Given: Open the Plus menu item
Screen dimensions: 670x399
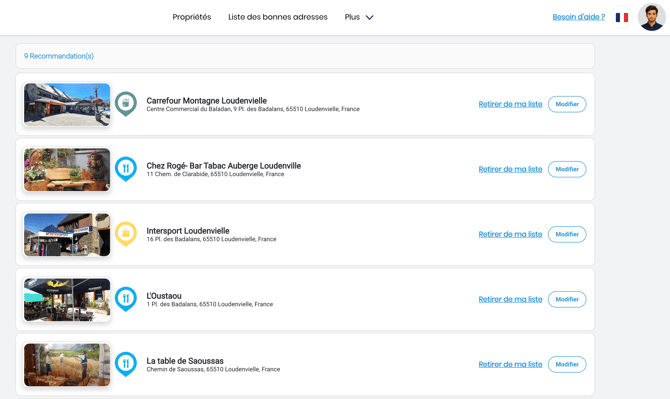Looking at the screenshot, I should click(x=352, y=17).
